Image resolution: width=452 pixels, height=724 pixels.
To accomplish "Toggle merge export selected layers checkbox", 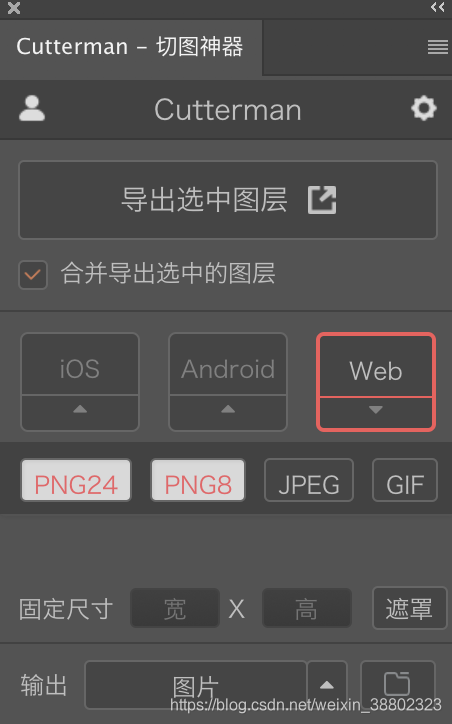I will click(33, 275).
